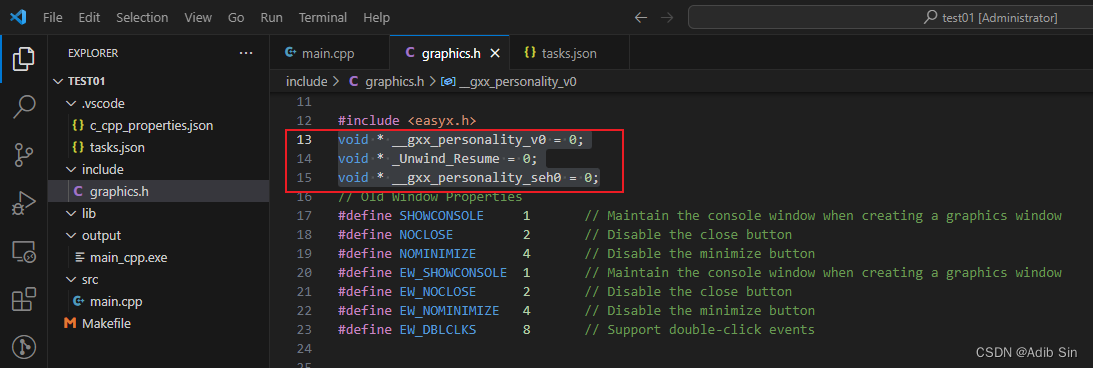This screenshot has width=1093, height=368.
Task: Open the View menu
Action: (x=198, y=17)
